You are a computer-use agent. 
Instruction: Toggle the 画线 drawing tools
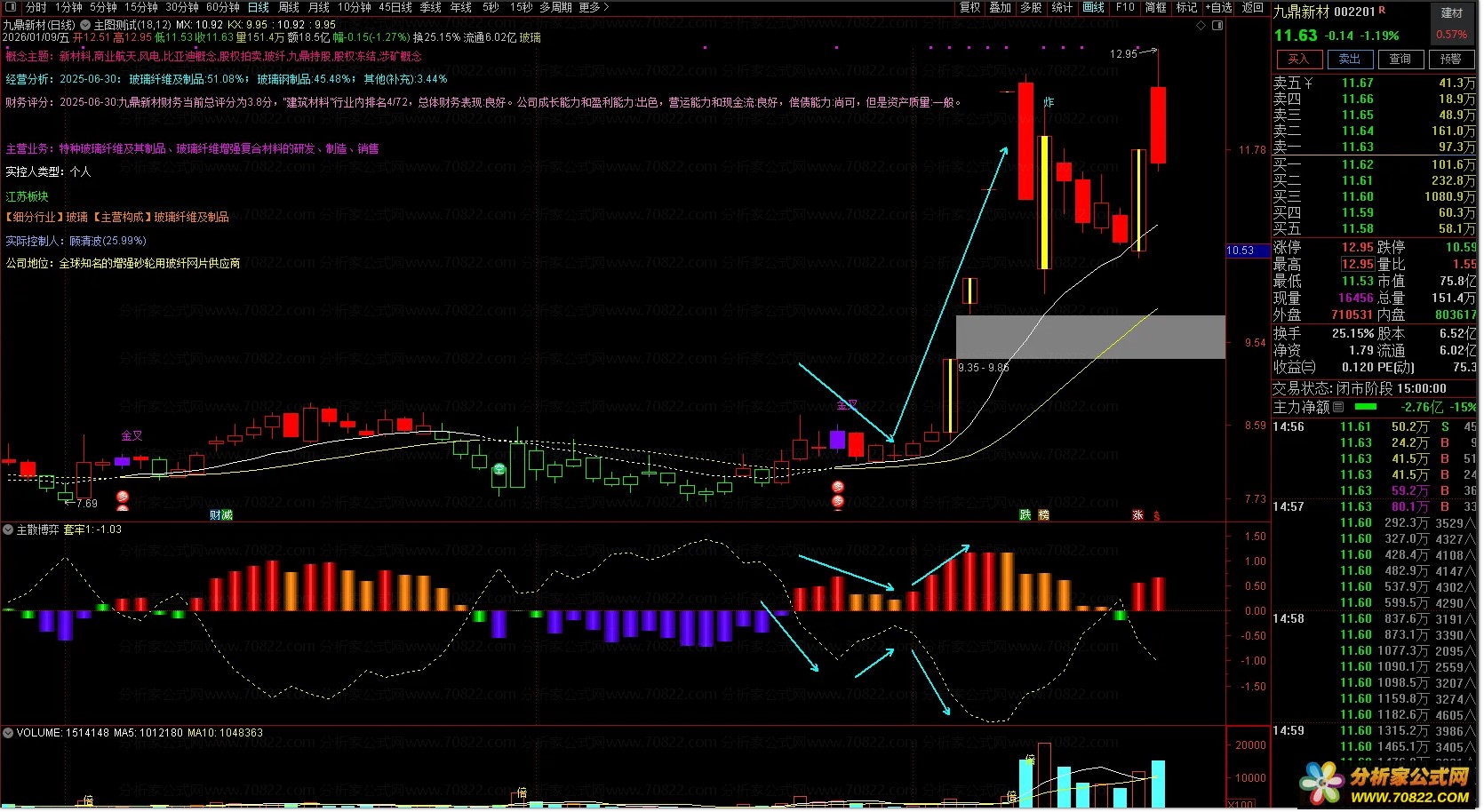1093,7
